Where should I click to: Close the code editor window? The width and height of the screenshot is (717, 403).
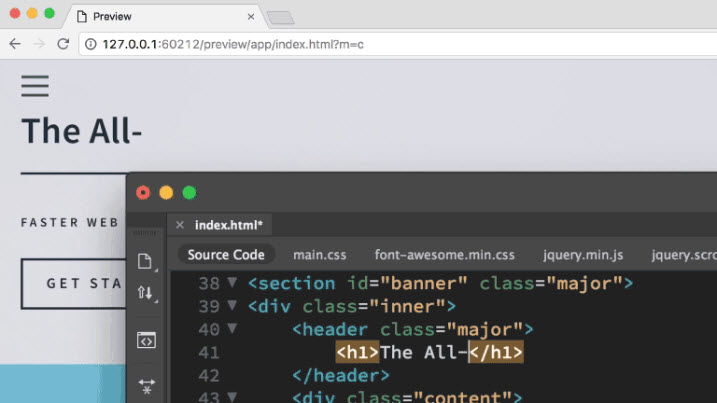click(143, 193)
